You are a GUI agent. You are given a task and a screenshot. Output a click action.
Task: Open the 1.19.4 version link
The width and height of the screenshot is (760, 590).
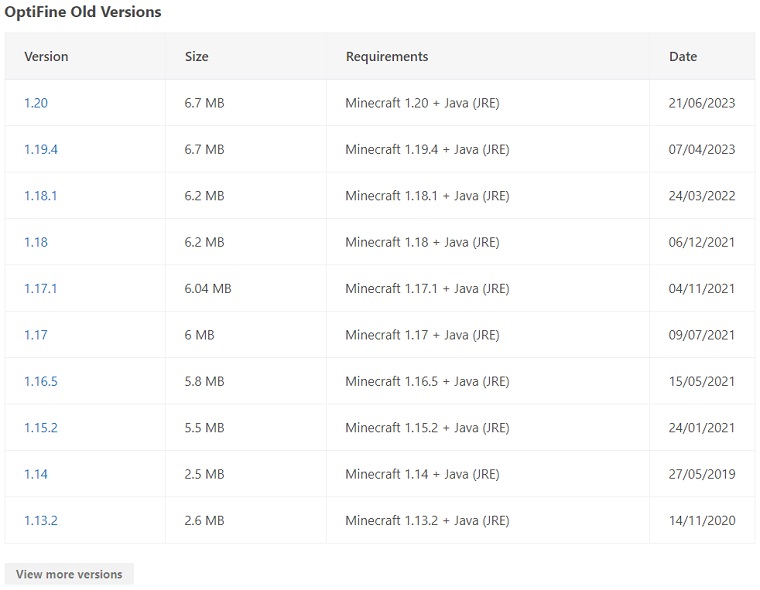click(41, 149)
